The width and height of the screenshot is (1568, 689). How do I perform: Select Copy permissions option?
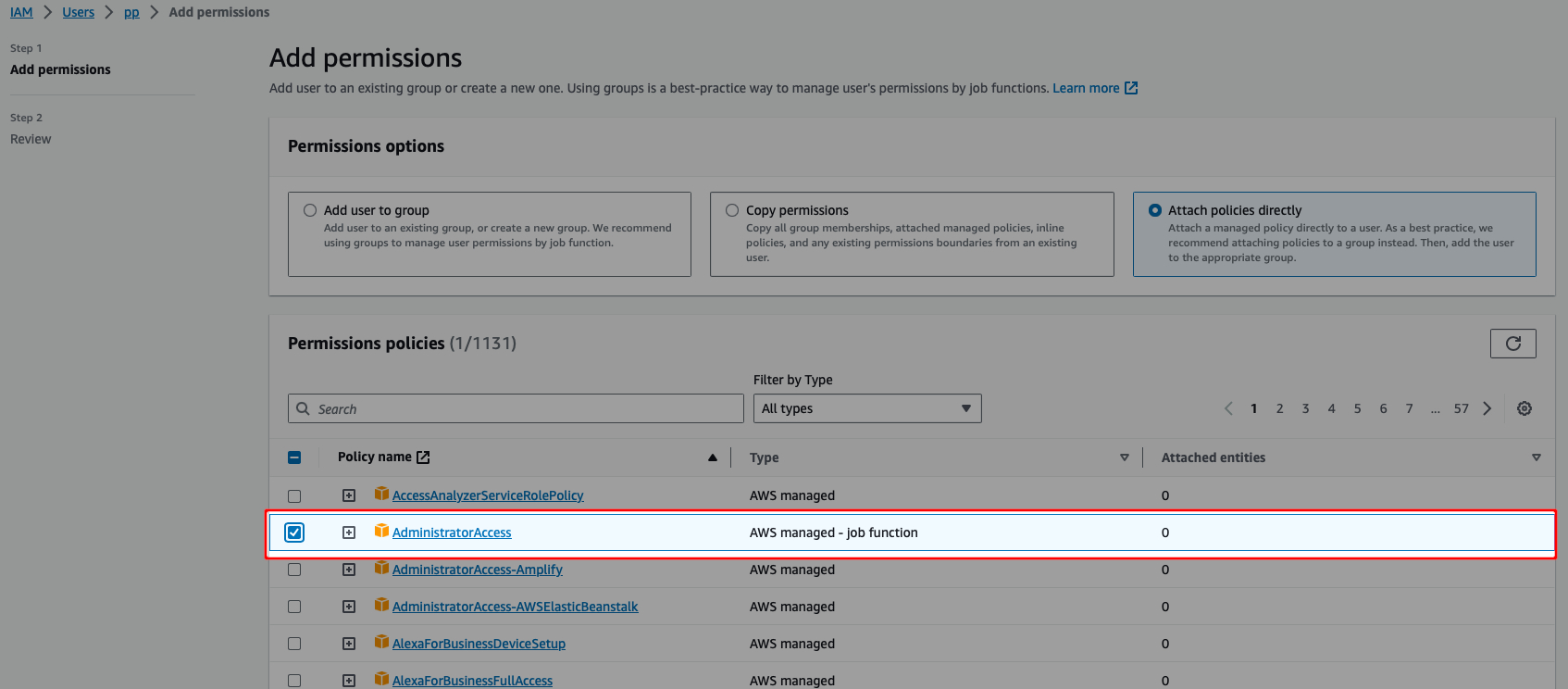[732, 210]
